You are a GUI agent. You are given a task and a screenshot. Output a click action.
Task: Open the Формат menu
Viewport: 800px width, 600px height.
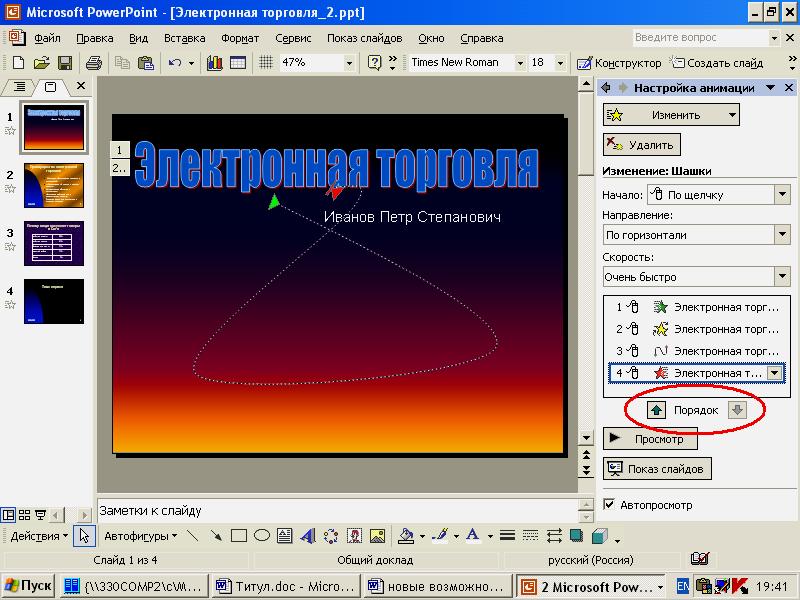click(x=240, y=38)
